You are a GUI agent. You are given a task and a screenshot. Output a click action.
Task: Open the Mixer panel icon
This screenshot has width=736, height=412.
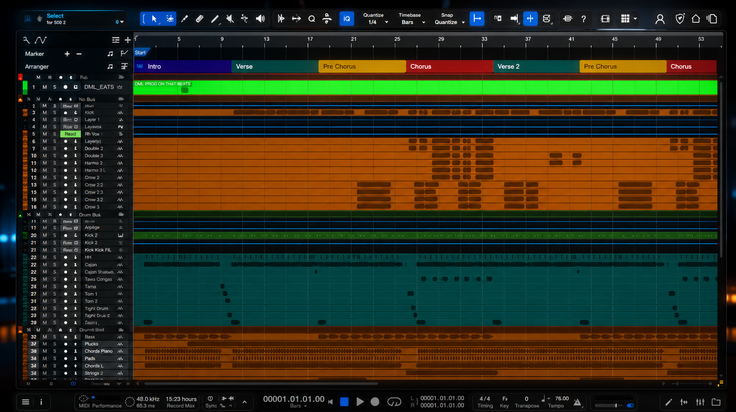700,402
